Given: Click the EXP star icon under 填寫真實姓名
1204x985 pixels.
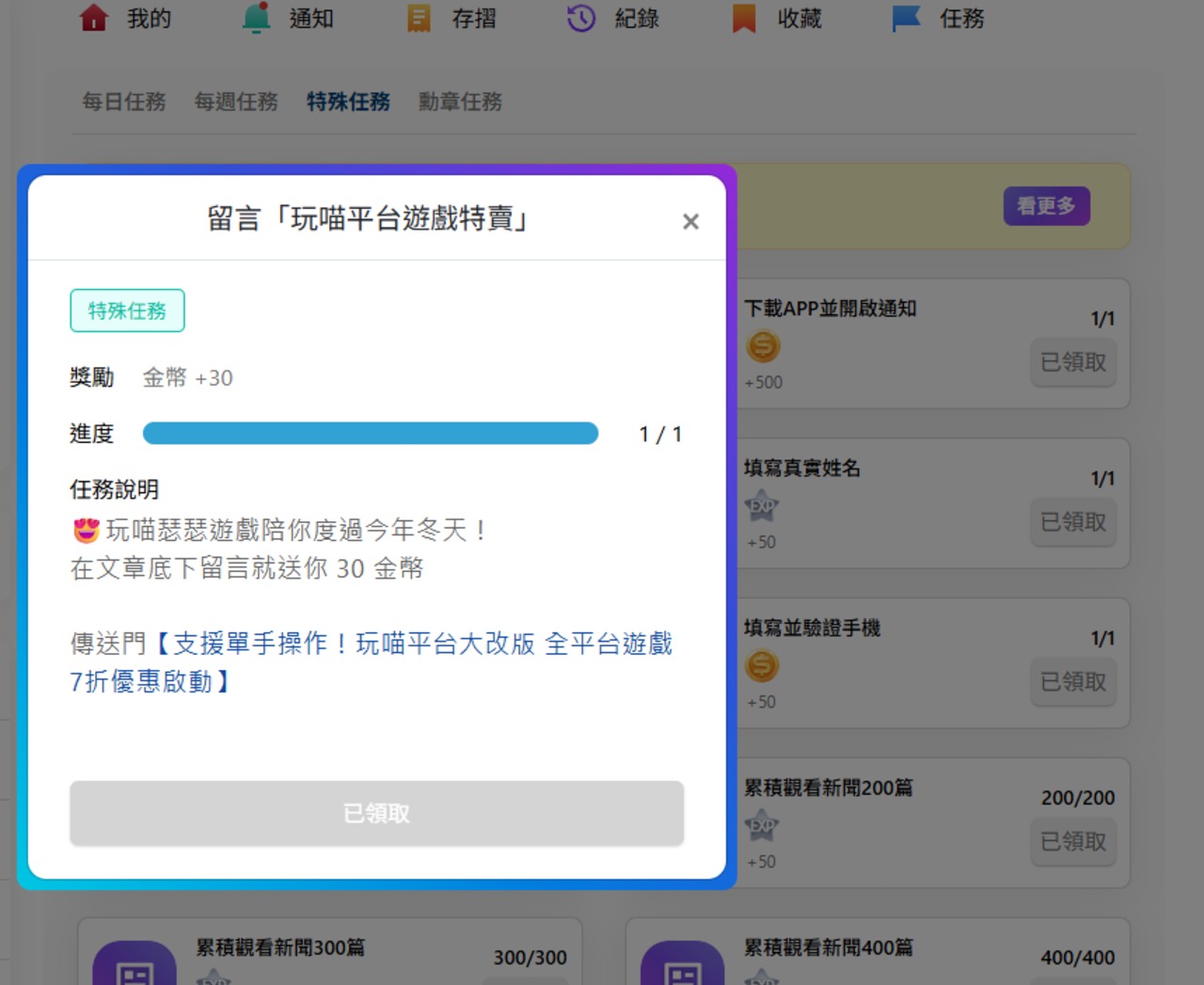Looking at the screenshot, I should 762,507.
